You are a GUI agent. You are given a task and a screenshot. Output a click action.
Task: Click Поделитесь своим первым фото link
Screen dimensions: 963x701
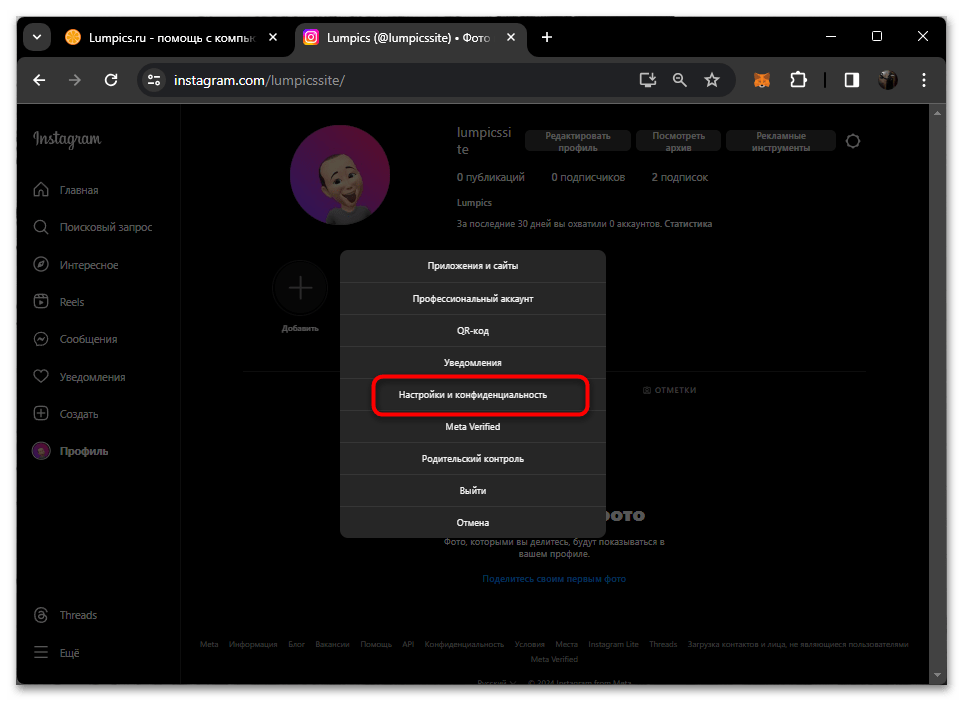(x=554, y=579)
